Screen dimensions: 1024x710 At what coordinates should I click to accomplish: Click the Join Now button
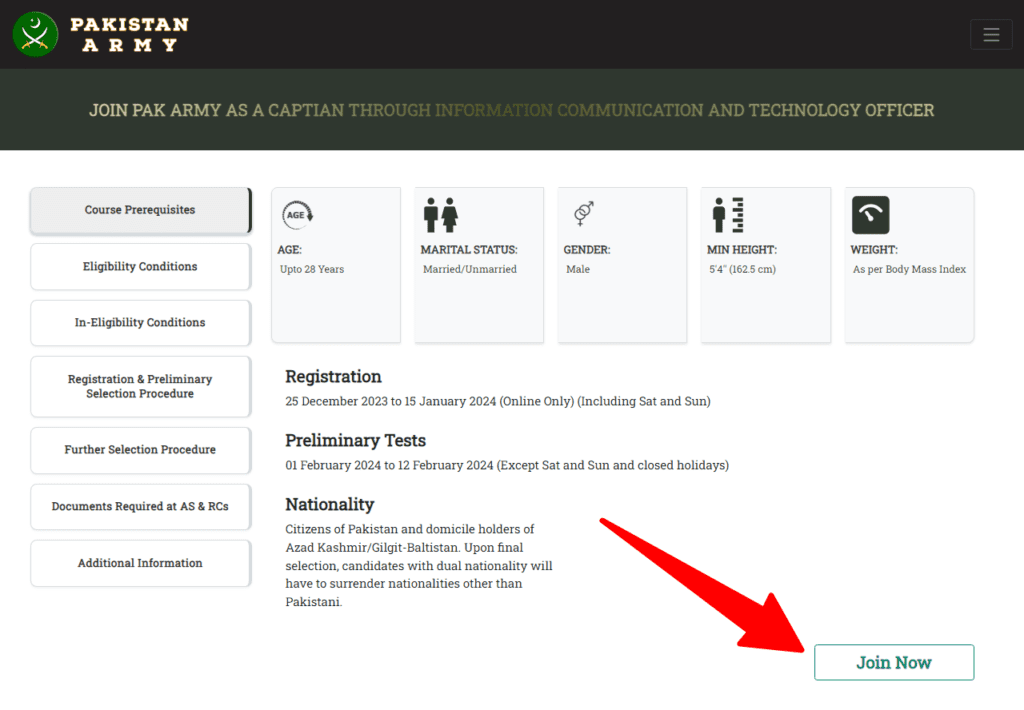[x=894, y=662]
